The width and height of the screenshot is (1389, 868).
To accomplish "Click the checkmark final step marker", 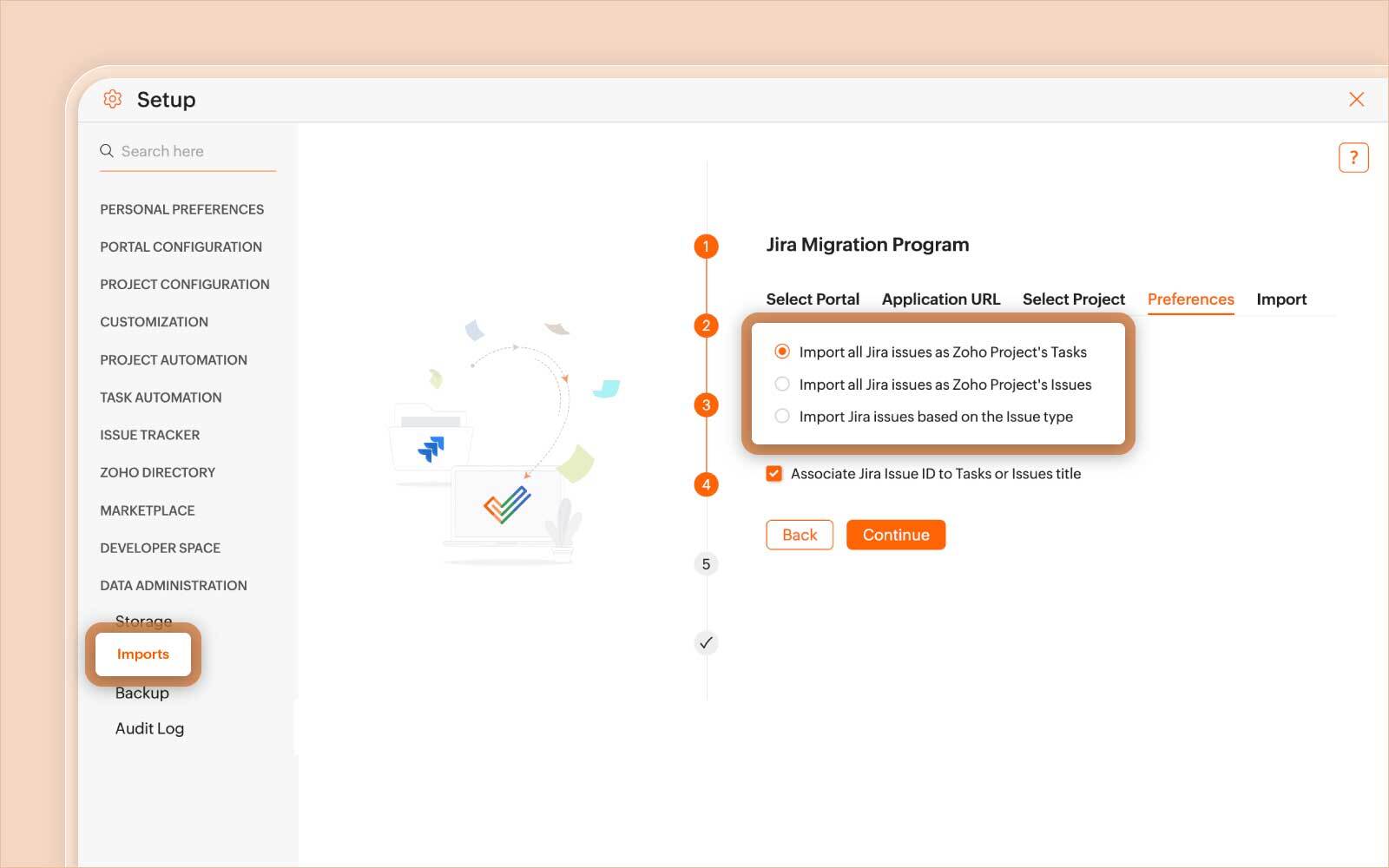I will point(706,643).
